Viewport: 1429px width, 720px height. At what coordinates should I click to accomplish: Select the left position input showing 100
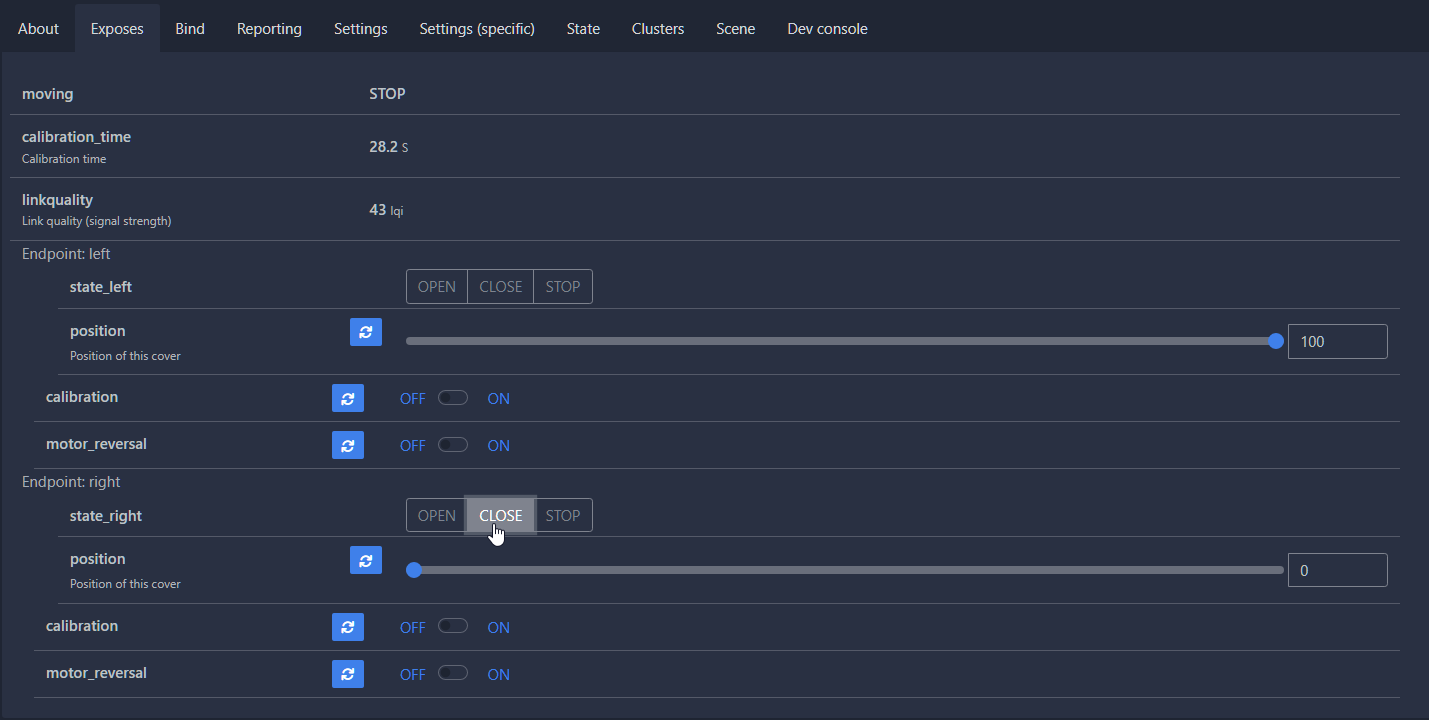pyautogui.click(x=1337, y=341)
